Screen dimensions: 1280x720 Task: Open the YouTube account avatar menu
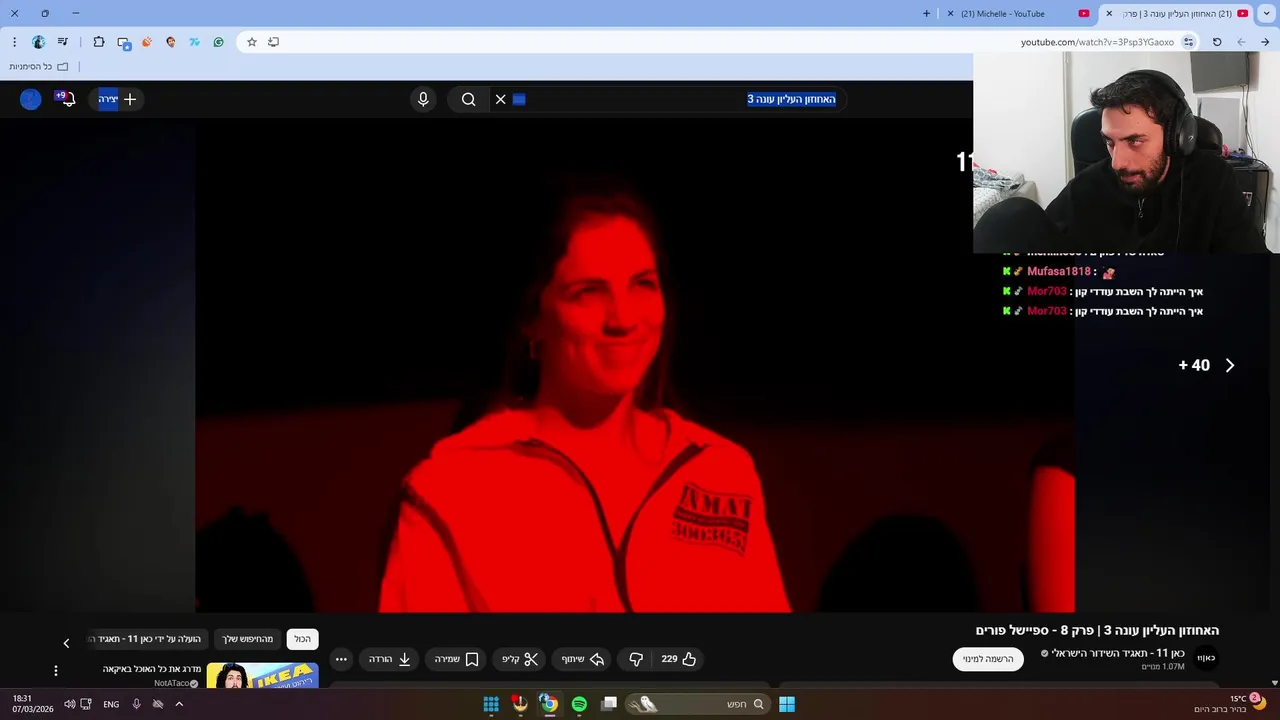31,99
